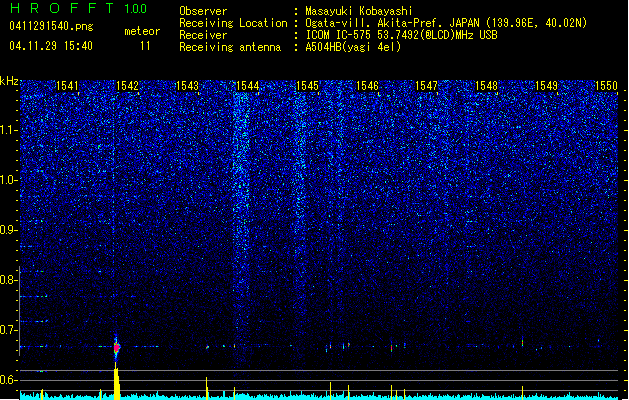
Task: Click the 'meteor' label
Action: (x=142, y=31)
